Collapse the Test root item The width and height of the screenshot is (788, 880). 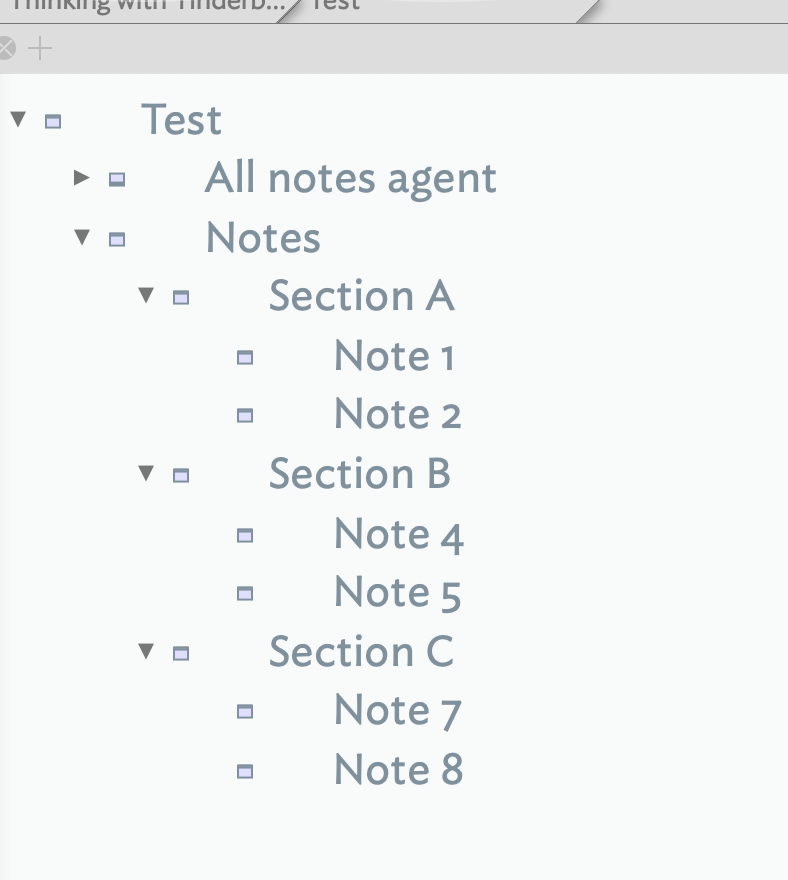(18, 119)
